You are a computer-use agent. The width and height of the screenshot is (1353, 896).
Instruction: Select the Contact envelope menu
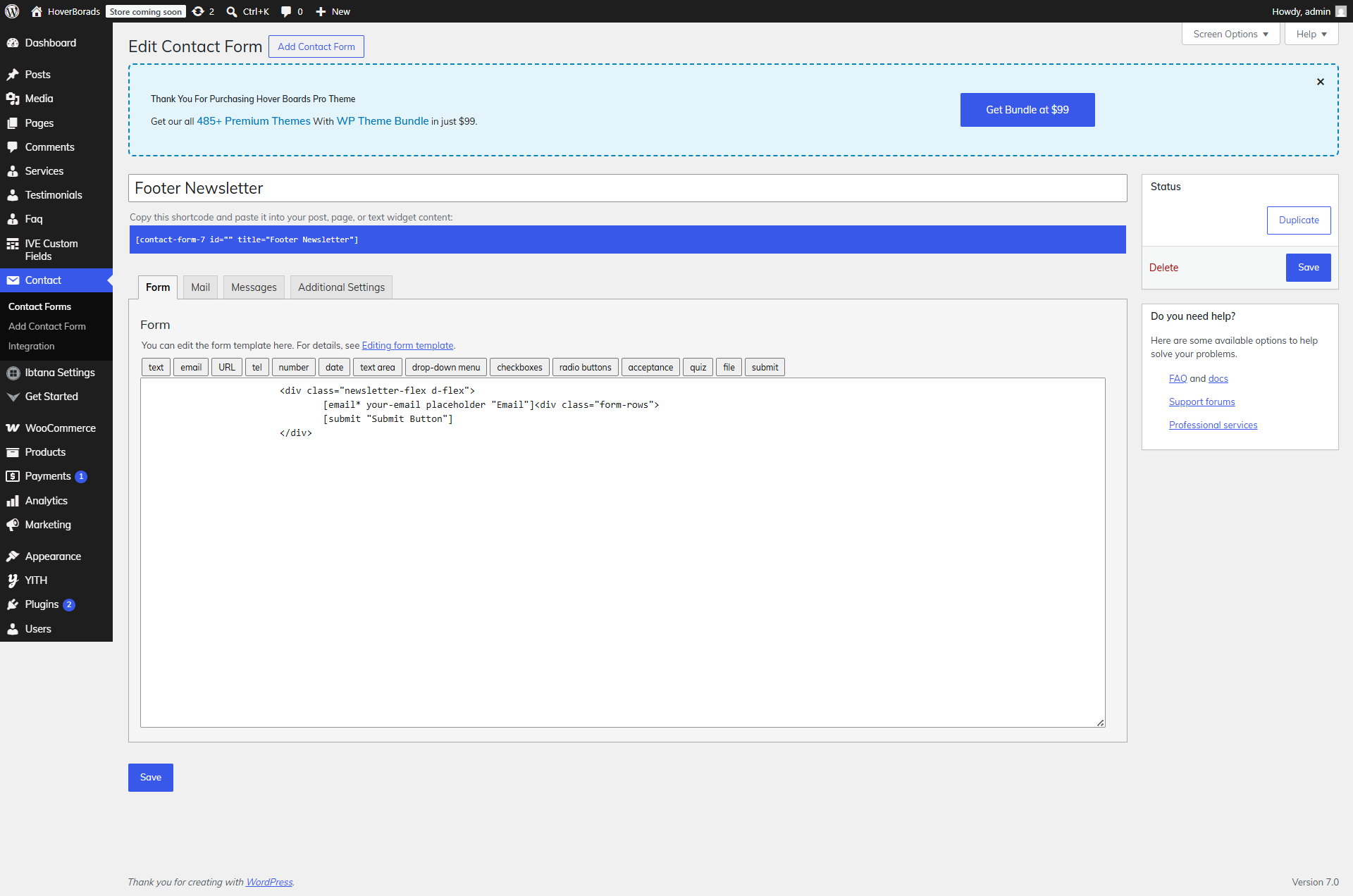pos(56,280)
